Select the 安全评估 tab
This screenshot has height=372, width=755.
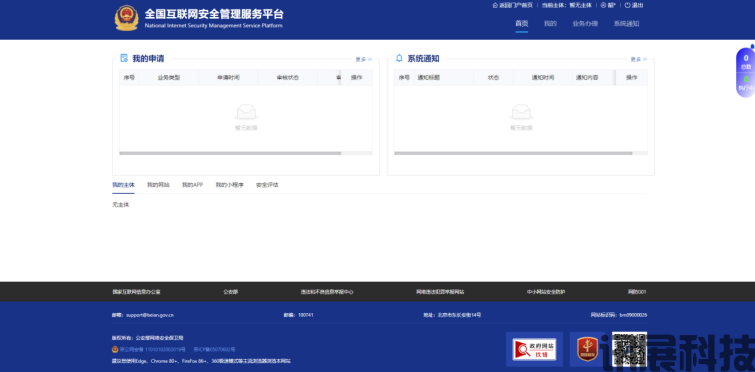pyautogui.click(x=267, y=185)
